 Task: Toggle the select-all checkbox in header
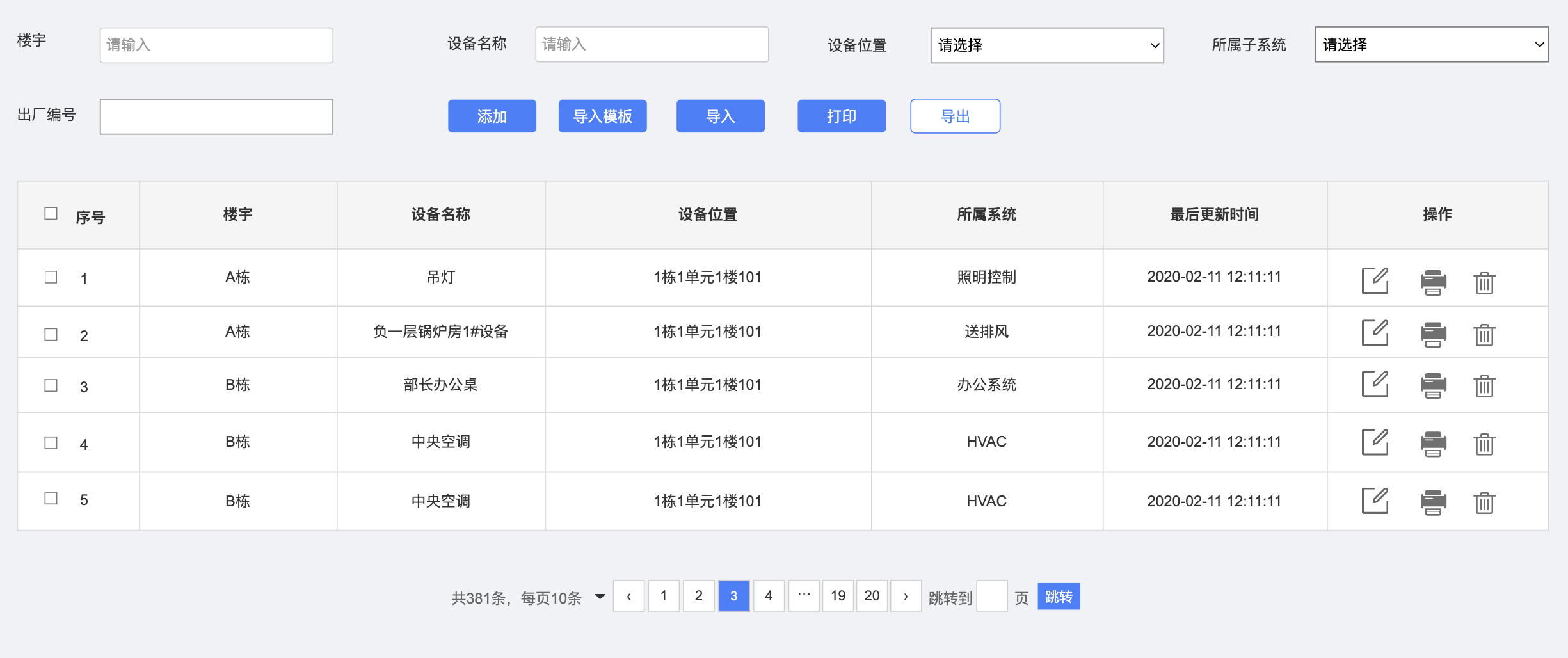click(x=51, y=213)
